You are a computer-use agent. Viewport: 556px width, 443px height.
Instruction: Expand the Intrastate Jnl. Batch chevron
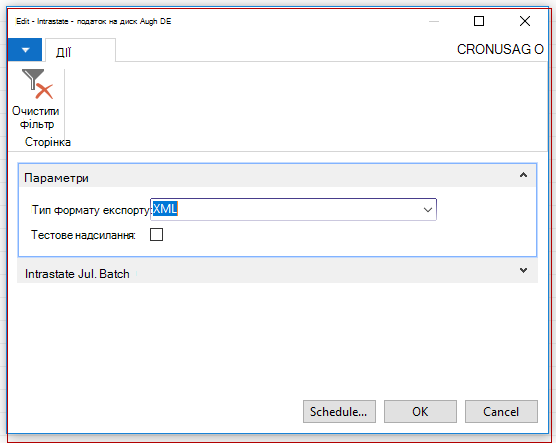(x=523, y=271)
